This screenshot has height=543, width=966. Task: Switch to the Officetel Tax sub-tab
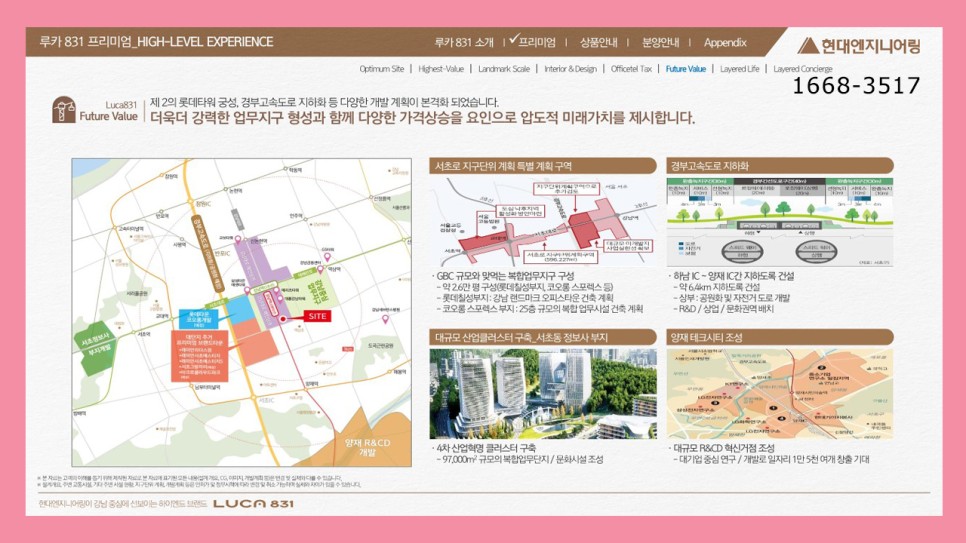(x=631, y=69)
